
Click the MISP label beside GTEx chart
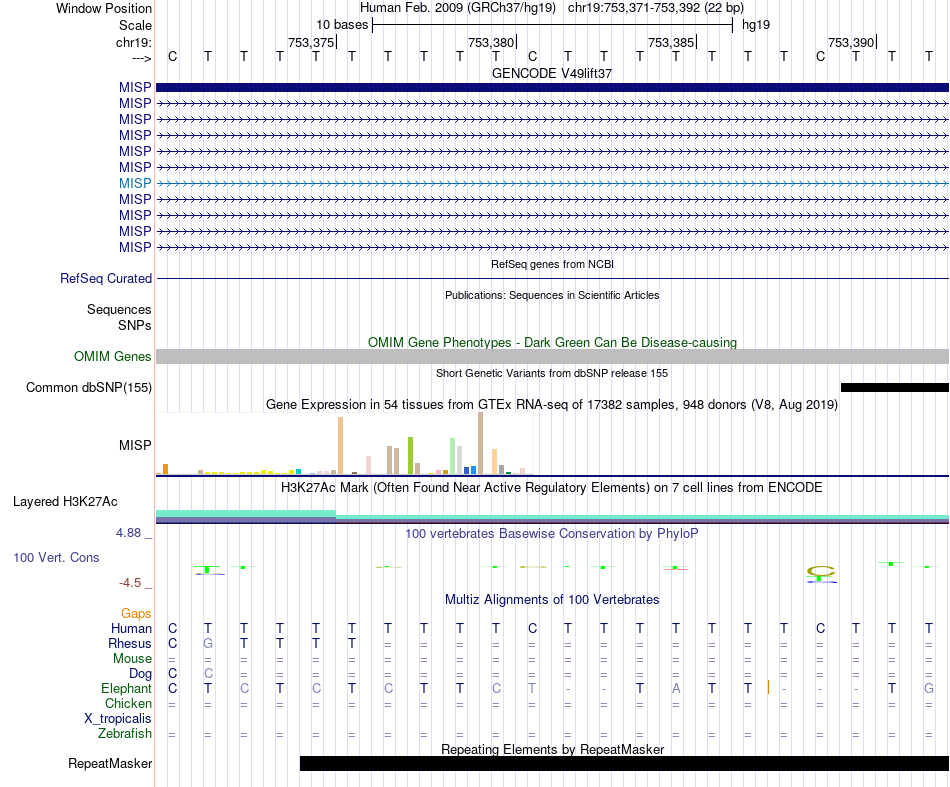click(x=135, y=445)
